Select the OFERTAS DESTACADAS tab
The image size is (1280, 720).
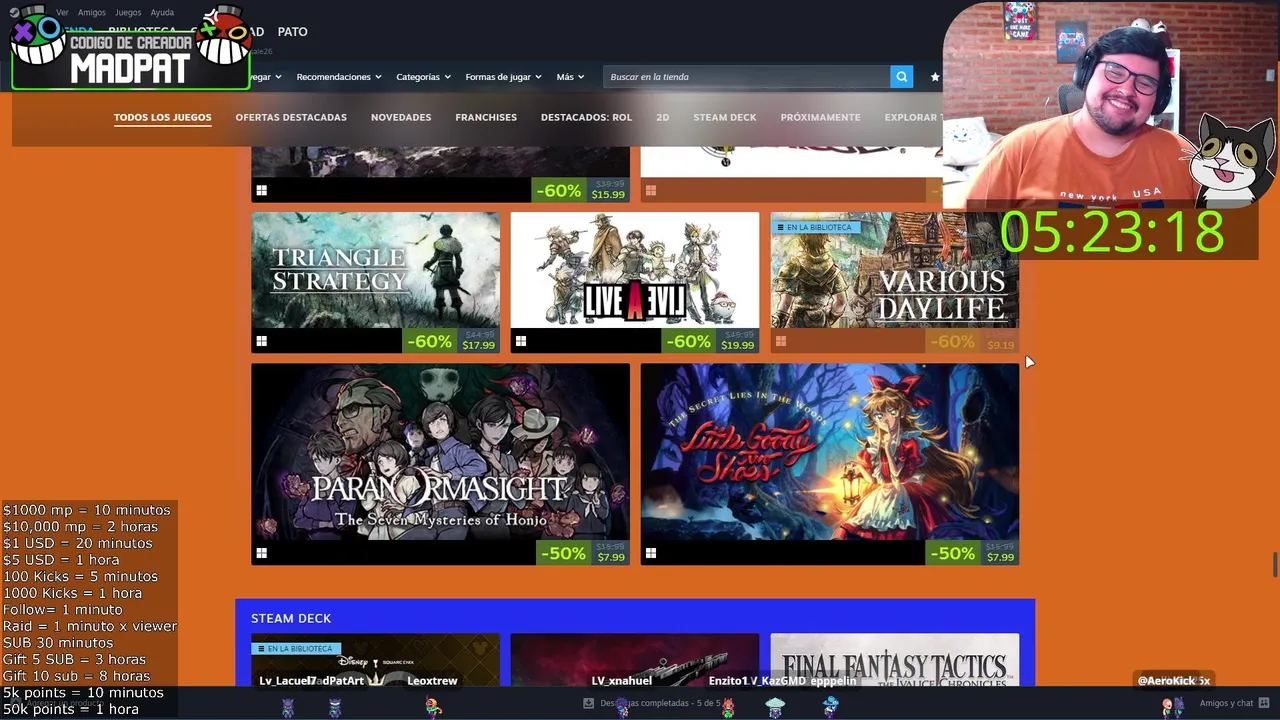point(291,117)
